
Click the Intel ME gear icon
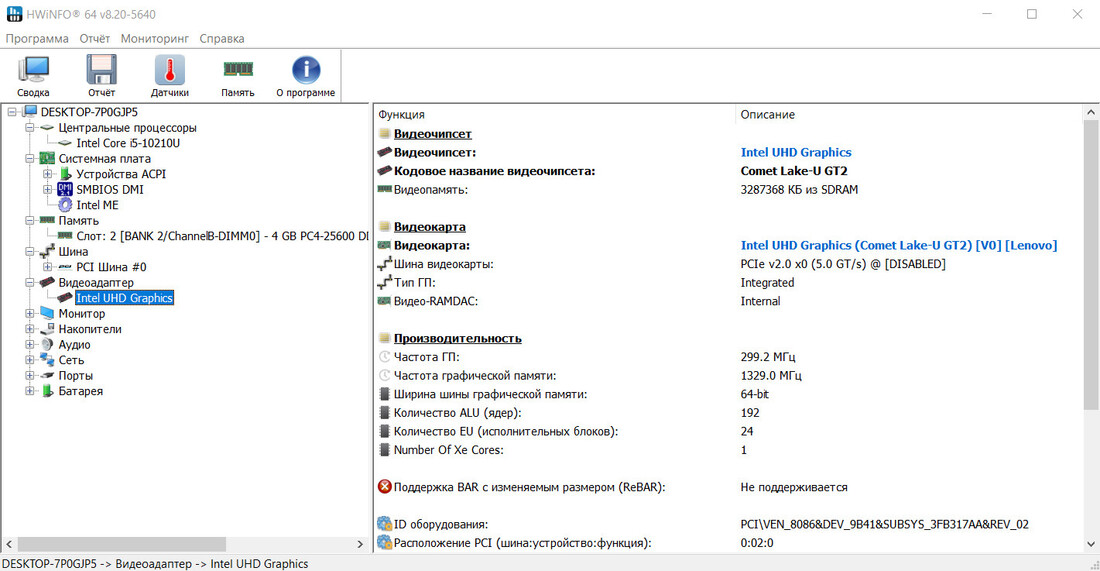65,205
